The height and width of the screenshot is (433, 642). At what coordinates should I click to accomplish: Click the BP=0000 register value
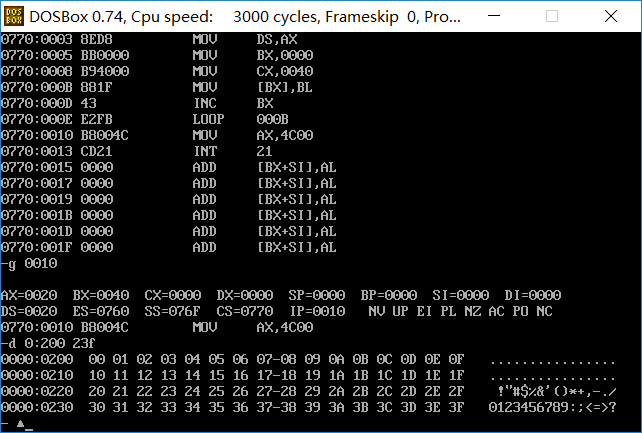389,295
